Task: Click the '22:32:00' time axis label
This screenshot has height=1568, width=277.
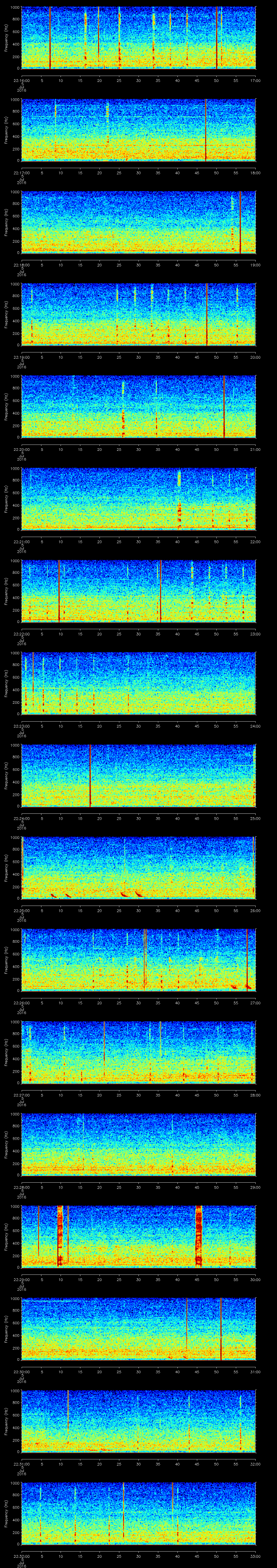Action: [22, 1556]
